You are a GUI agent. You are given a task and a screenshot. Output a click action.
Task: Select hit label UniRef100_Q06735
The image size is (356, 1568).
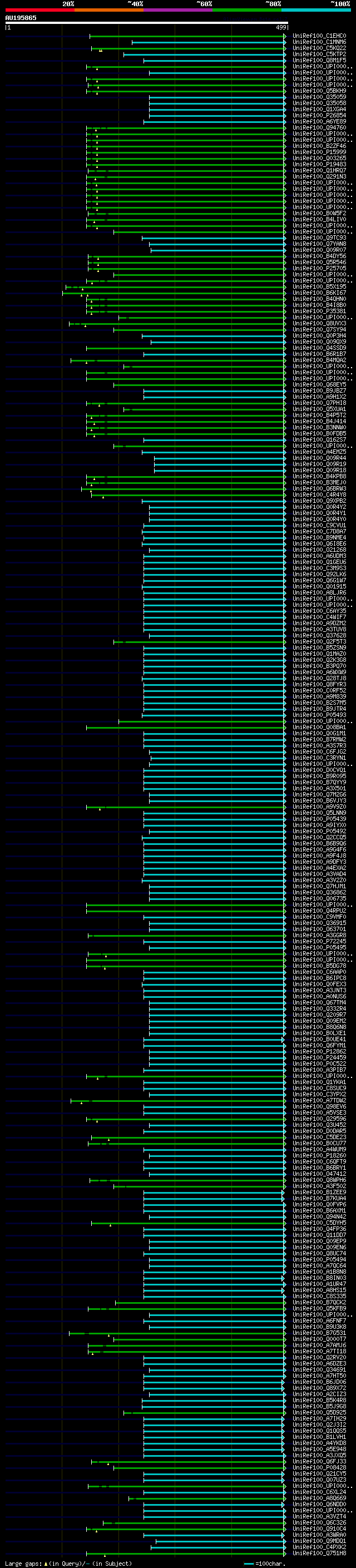pos(319,898)
